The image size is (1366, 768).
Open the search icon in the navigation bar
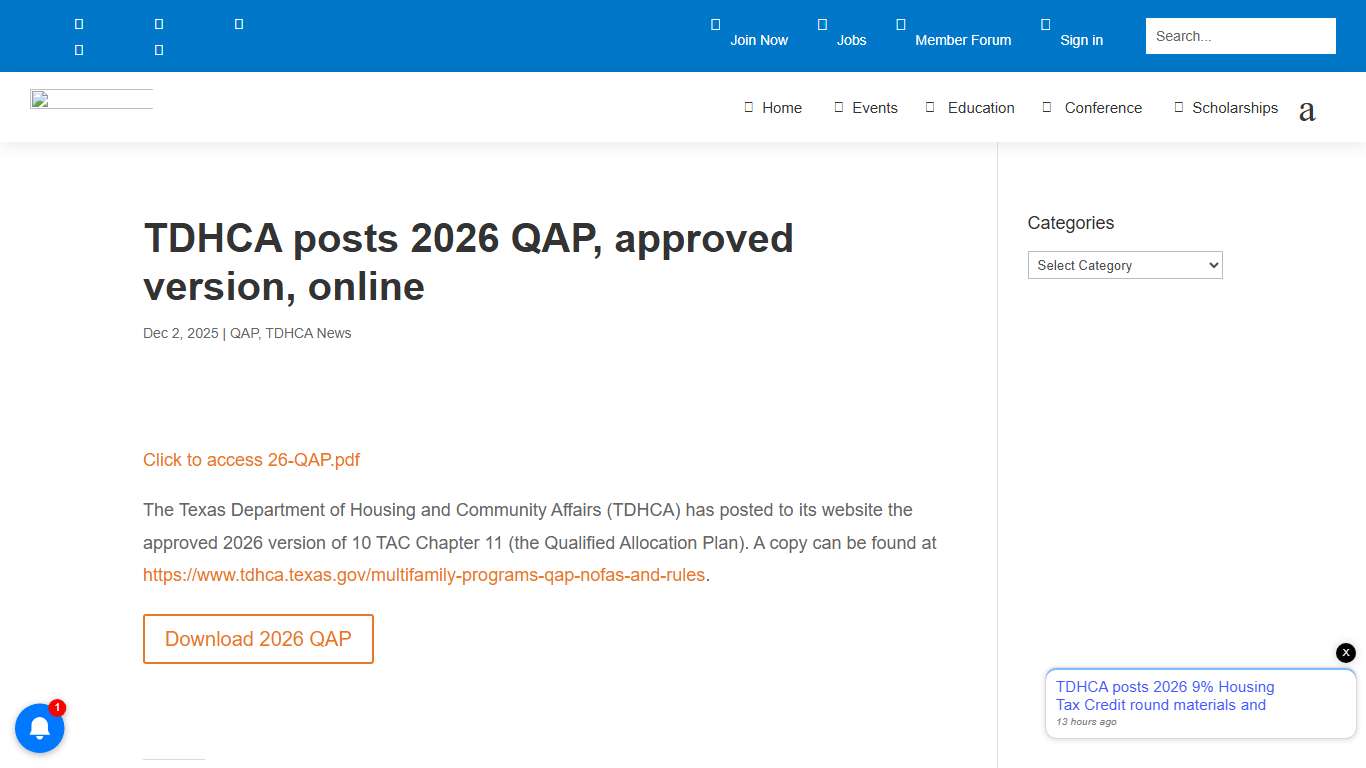tap(1307, 110)
